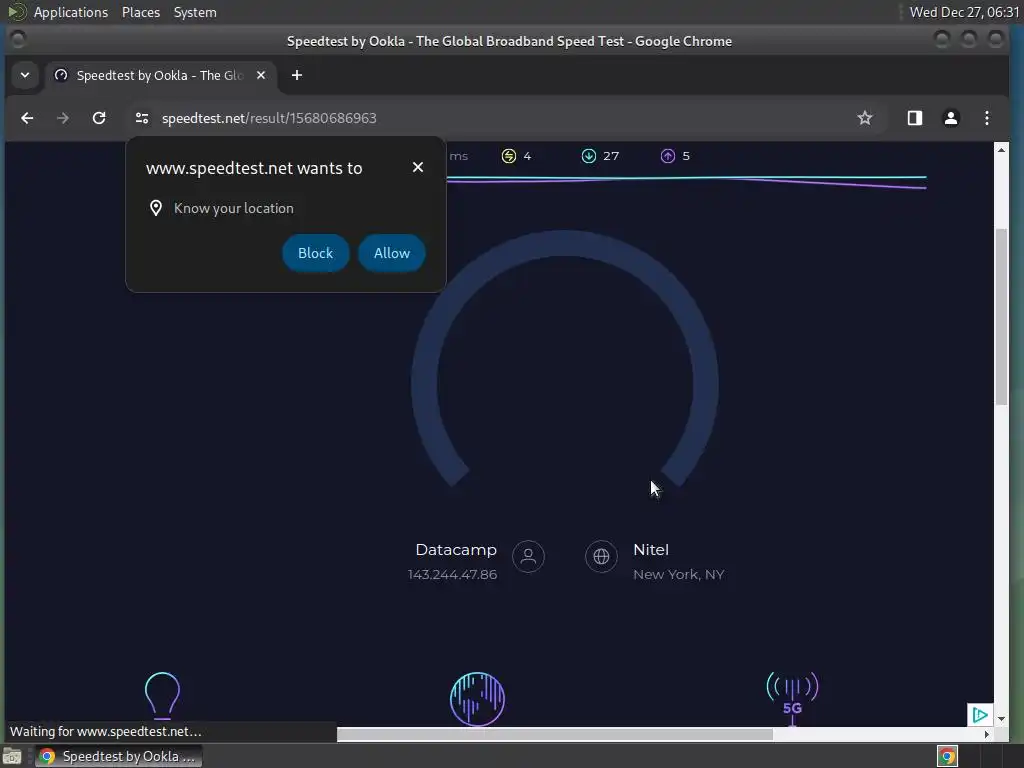Click the Nitel server name
The width and height of the screenshot is (1024, 768).
[651, 550]
